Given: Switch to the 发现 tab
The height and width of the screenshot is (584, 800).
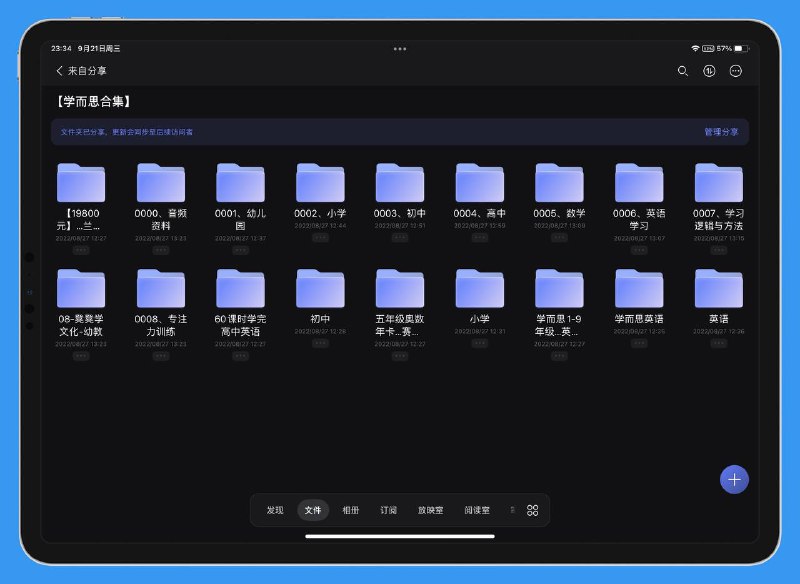Looking at the screenshot, I should [275, 510].
